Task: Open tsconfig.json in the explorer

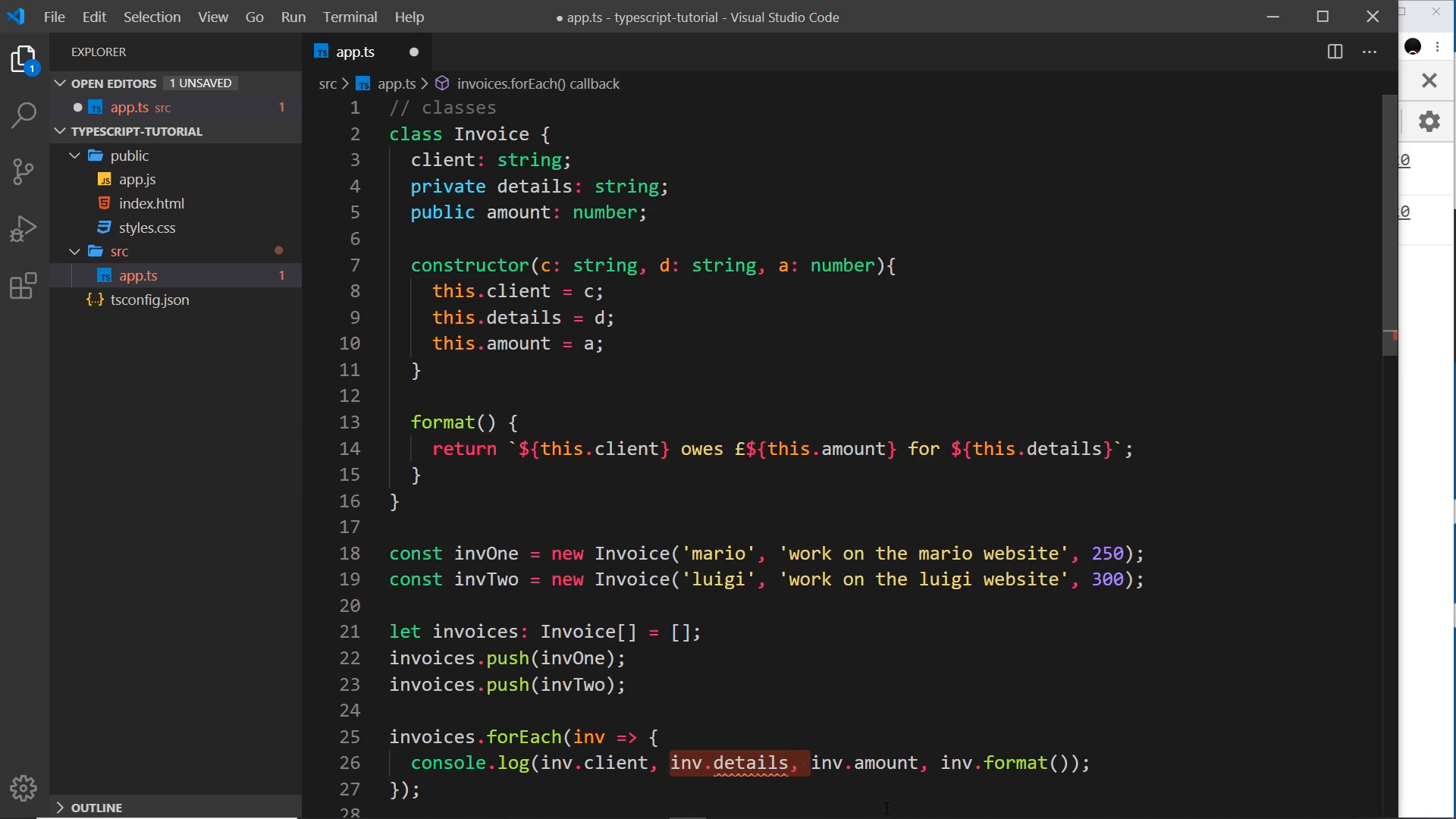Action: pos(150,300)
